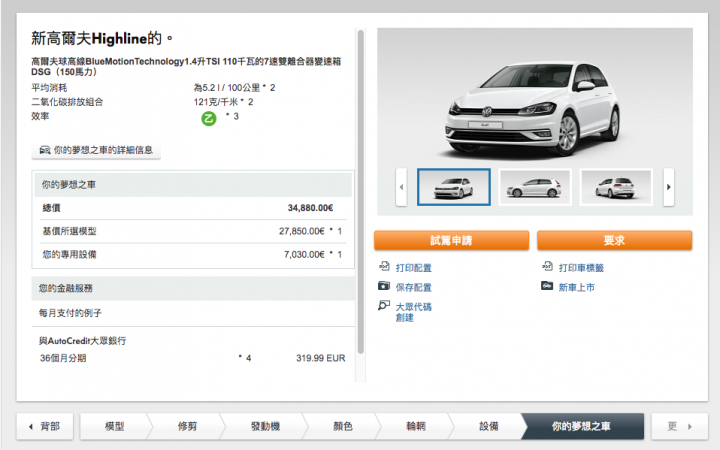The height and width of the screenshot is (450, 720).
Task: Click the Volkswagen code creation icon
Action: [384, 305]
